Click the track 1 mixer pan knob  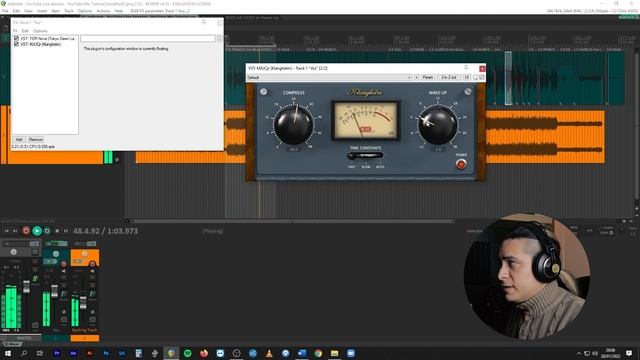(x=56, y=254)
